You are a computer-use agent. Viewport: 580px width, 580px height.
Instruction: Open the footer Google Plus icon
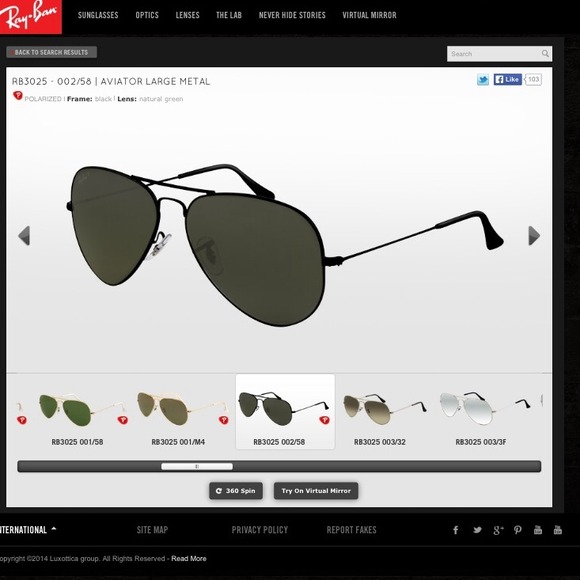click(x=498, y=530)
